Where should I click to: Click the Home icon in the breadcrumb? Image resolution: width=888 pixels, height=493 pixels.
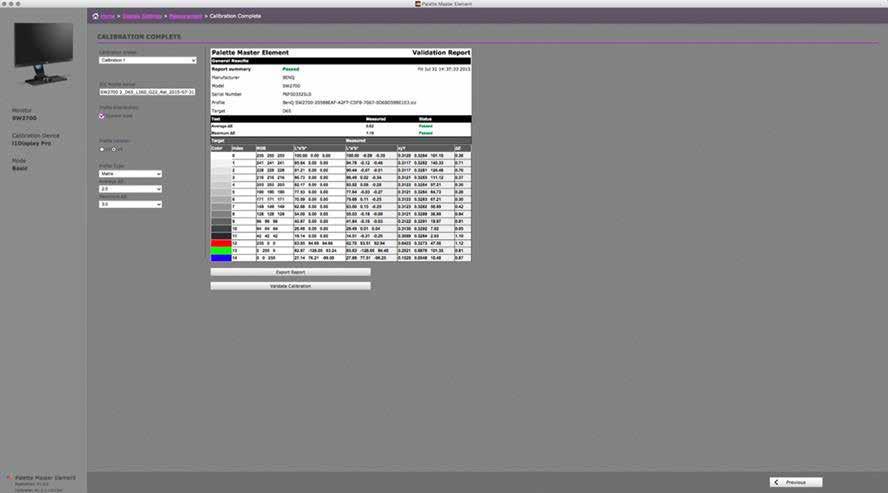(x=95, y=16)
